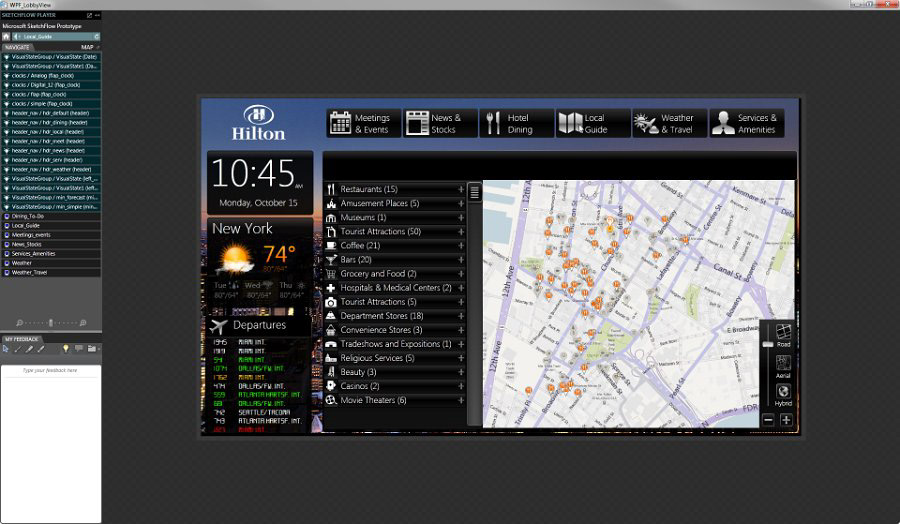
Task: Open the Services & Amenities tab
Action: pyautogui.click(x=747, y=123)
